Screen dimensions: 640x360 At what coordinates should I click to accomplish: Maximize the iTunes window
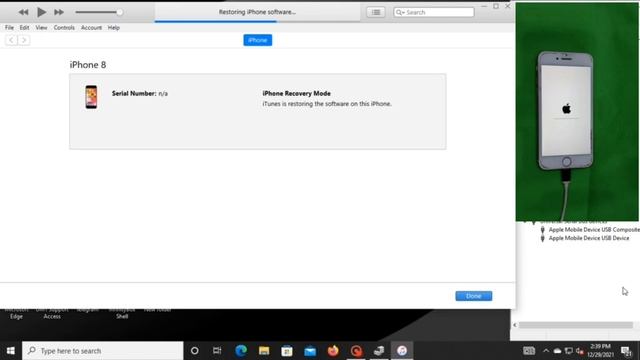pos(496,6)
